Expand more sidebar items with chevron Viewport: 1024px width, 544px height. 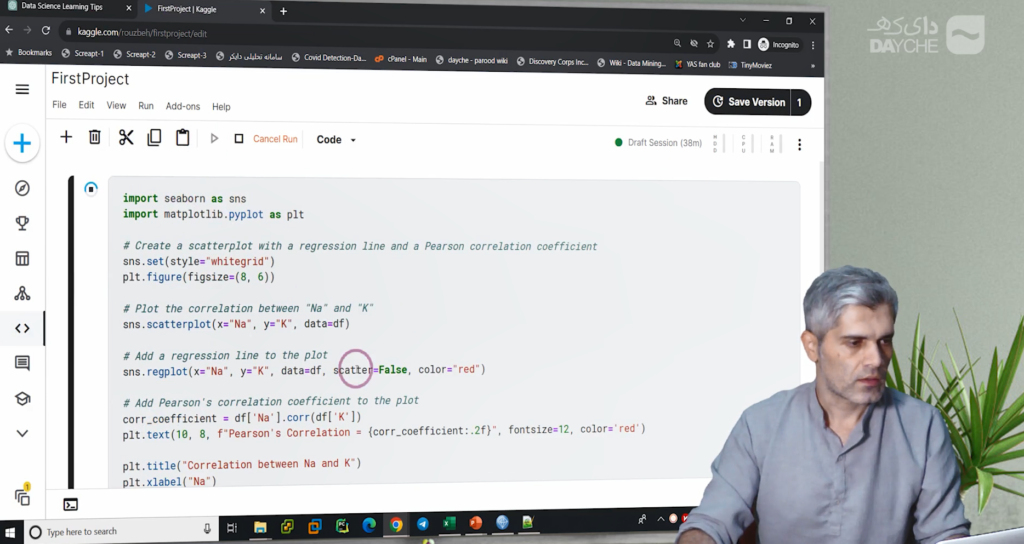tap(22, 433)
